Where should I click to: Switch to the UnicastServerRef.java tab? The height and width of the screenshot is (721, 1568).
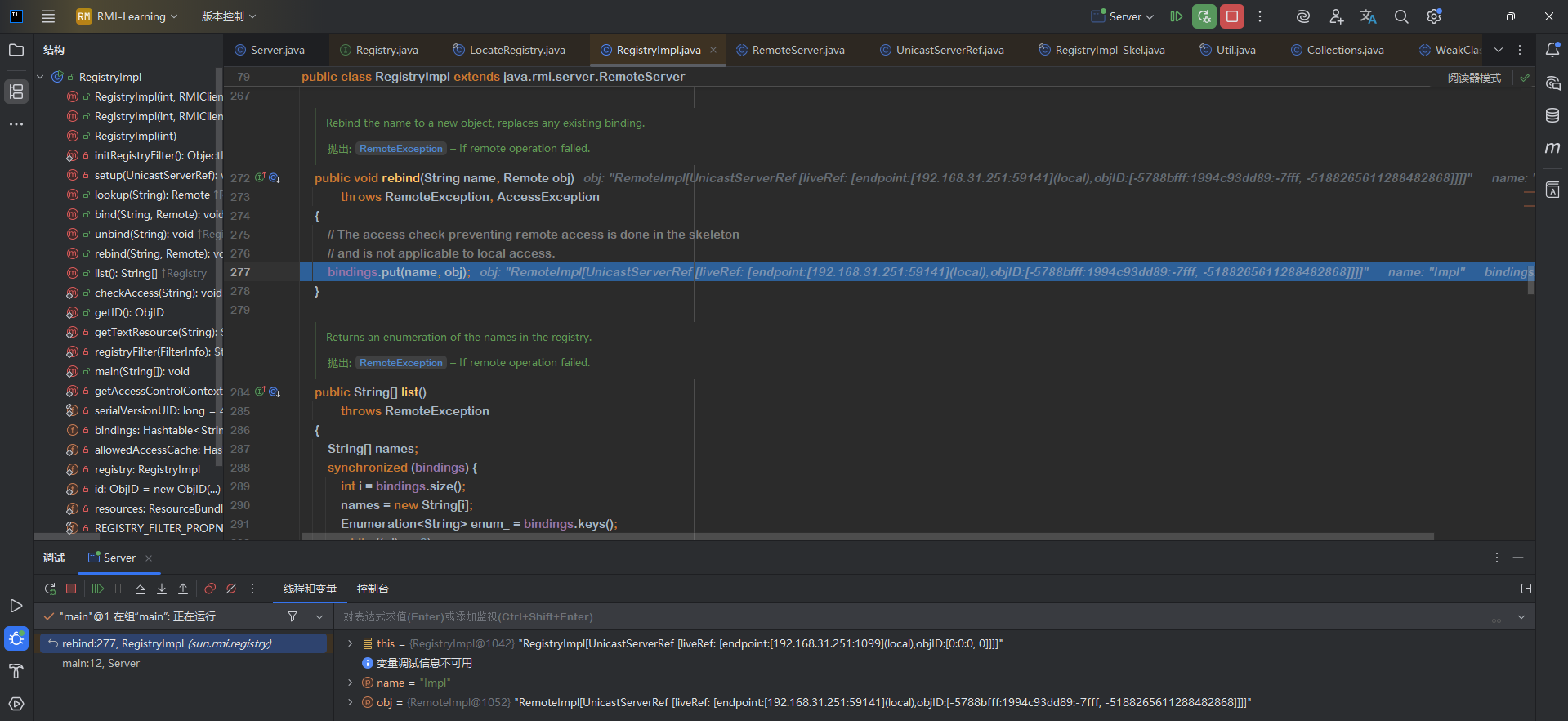pos(949,50)
